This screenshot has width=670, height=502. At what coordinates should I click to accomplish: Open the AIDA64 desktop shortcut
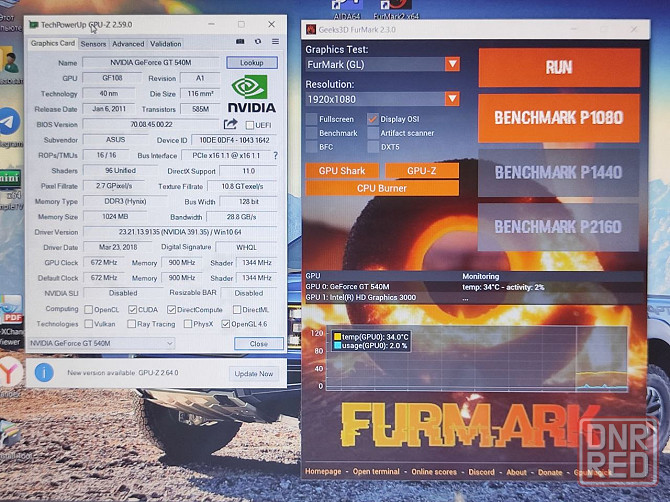pos(347,9)
